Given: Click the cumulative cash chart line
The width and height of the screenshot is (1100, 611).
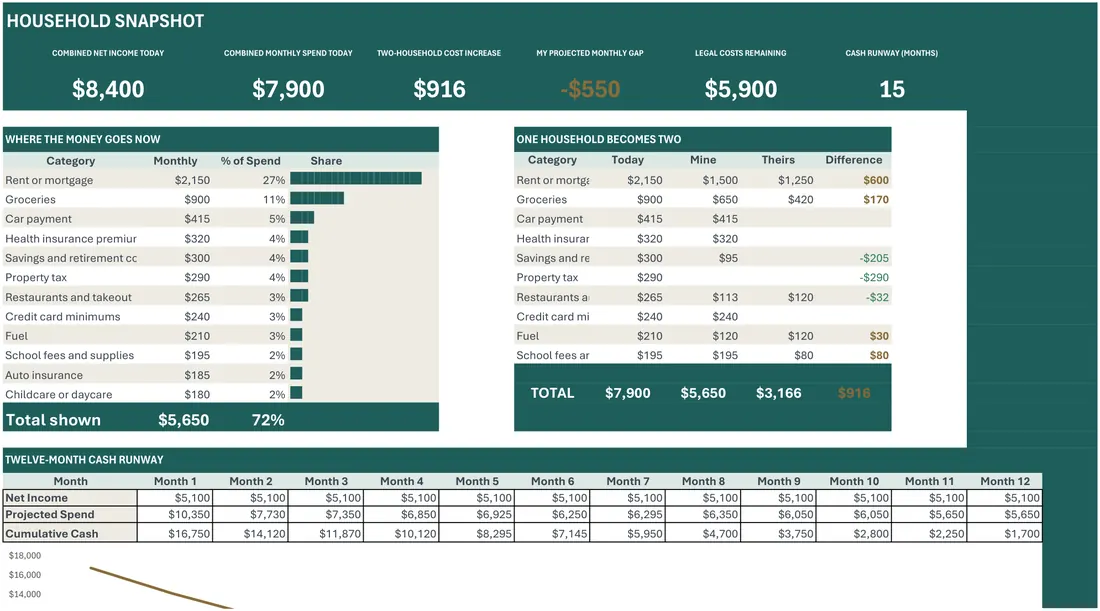Looking at the screenshot, I should (160, 588).
